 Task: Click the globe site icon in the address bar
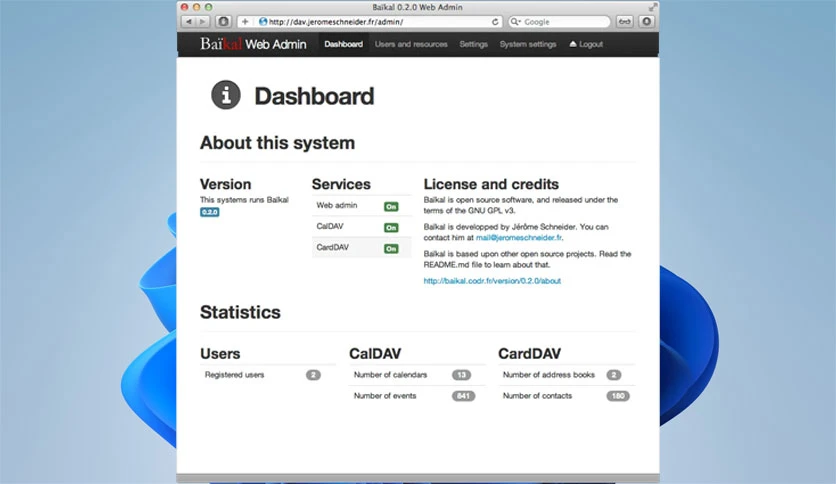tap(262, 22)
